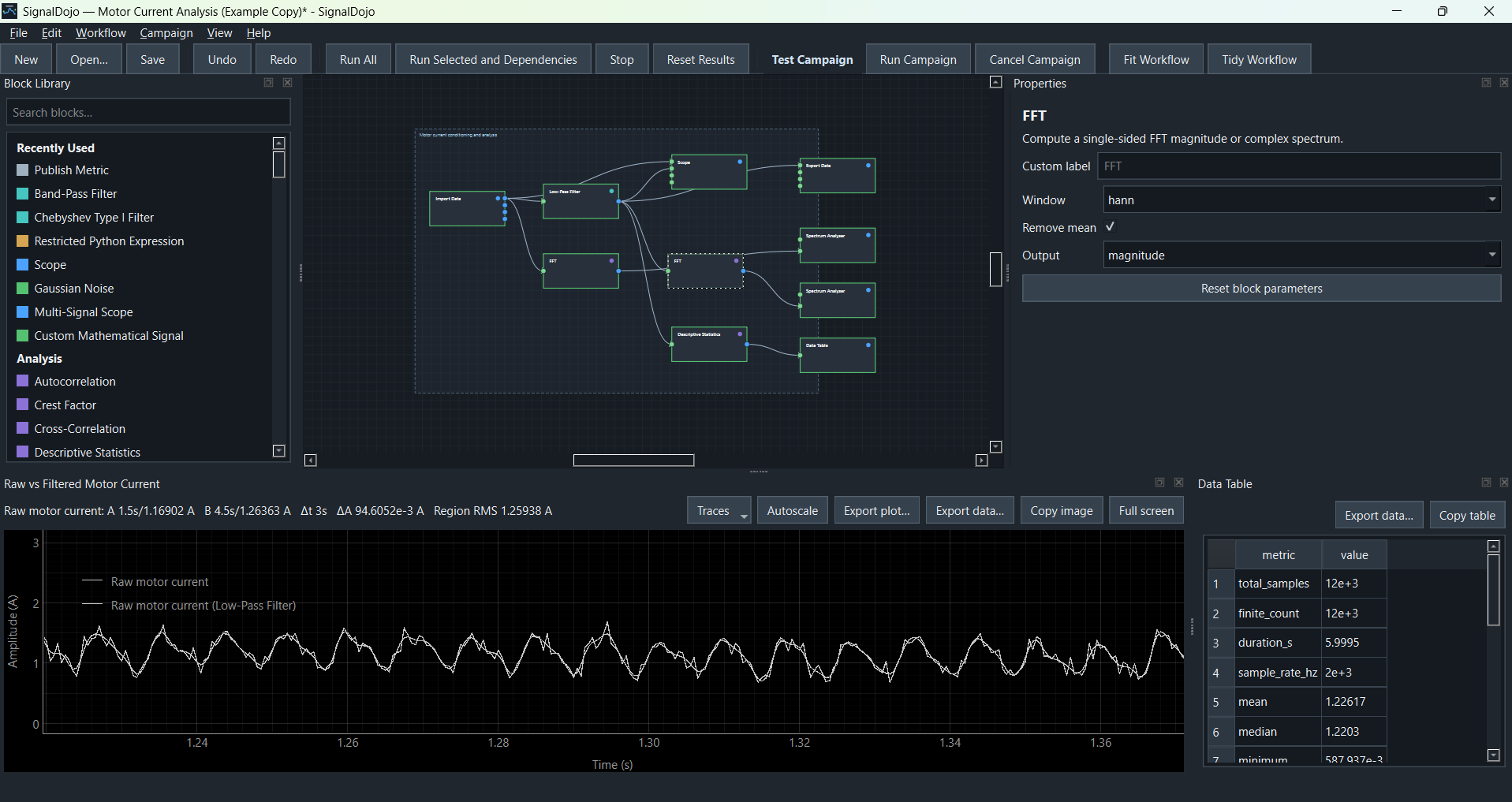
Task: Click Fit Workflow button
Action: 1156,60
